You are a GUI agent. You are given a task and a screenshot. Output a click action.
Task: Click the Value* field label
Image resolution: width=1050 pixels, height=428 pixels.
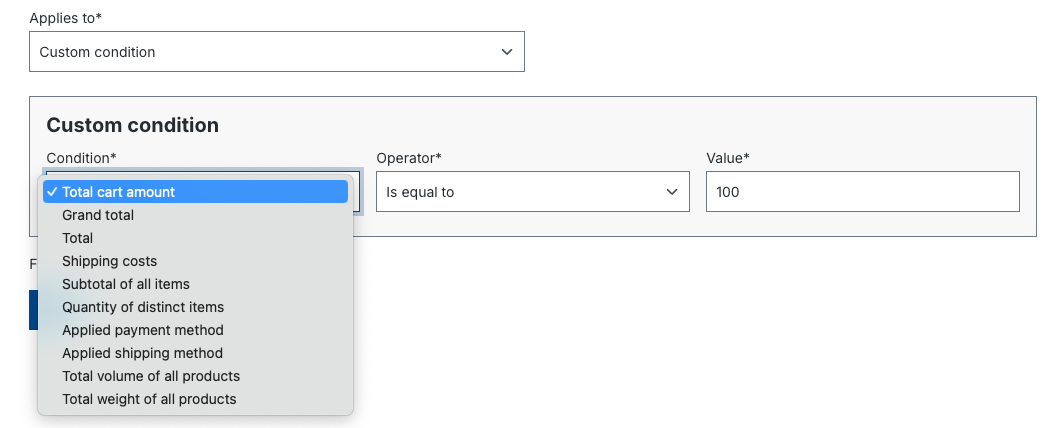pos(728,158)
